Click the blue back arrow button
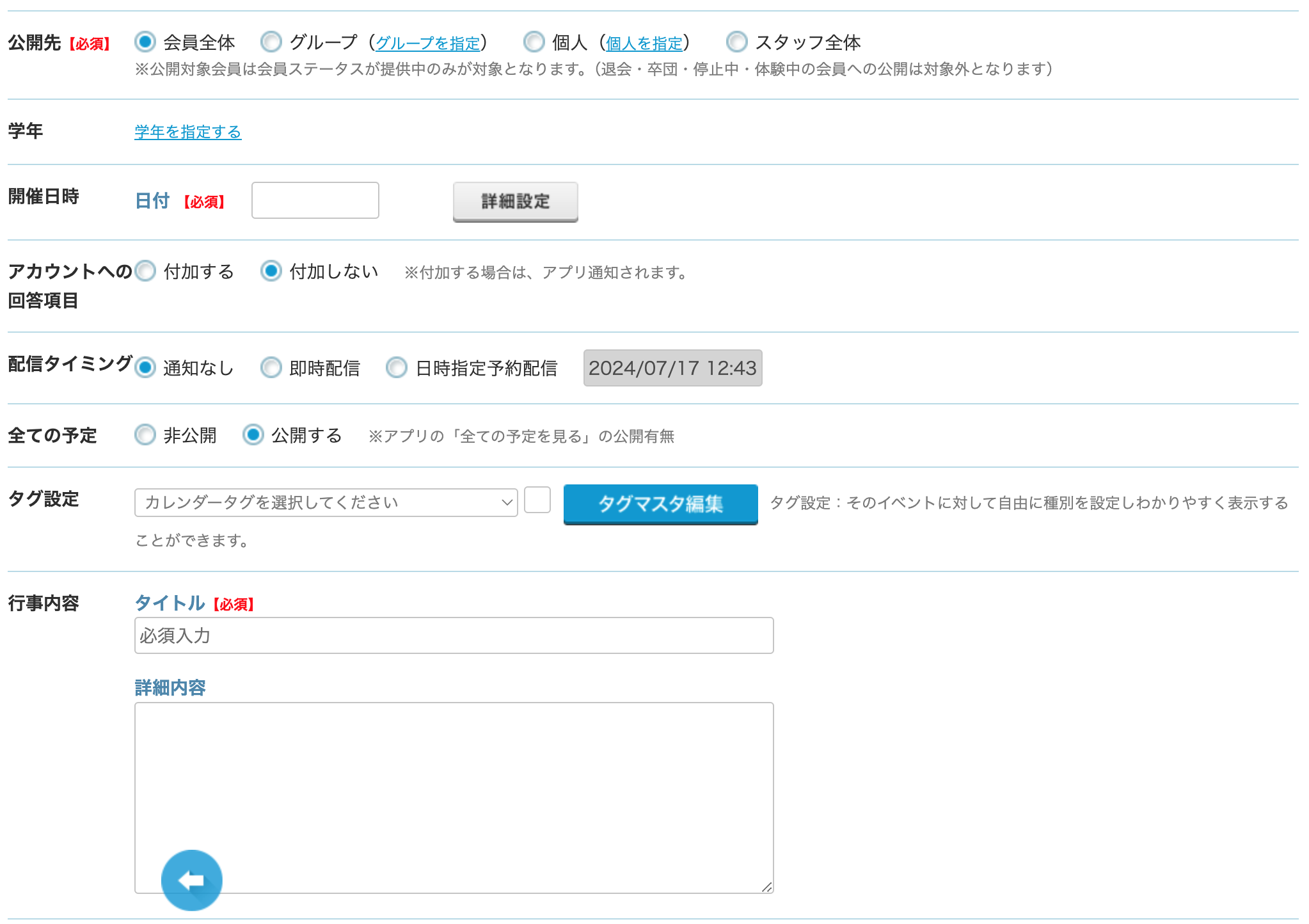Viewport: 1309px width, 924px height. pyautogui.click(x=191, y=880)
